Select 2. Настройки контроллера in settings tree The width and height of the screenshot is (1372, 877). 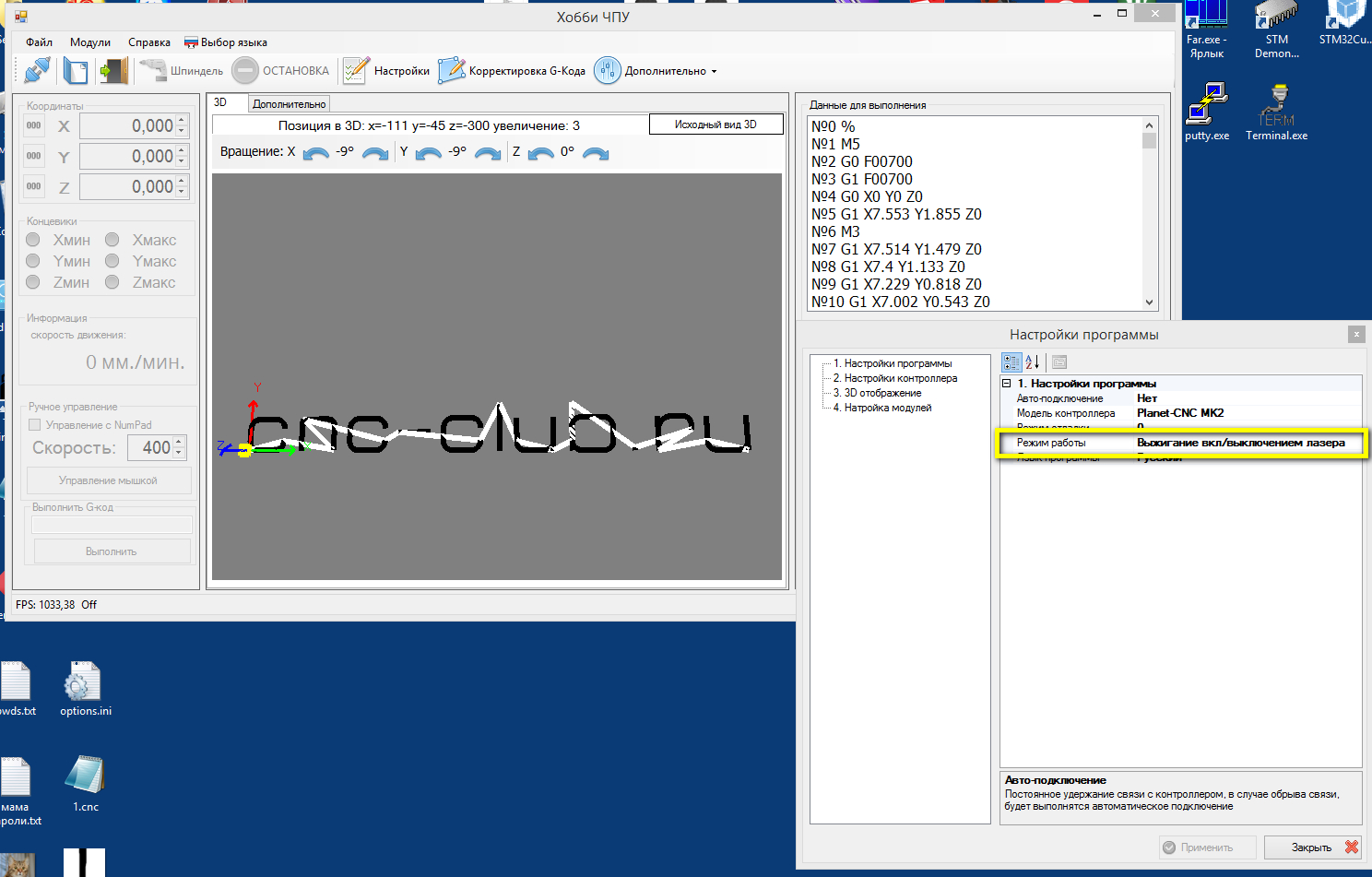[x=895, y=378]
